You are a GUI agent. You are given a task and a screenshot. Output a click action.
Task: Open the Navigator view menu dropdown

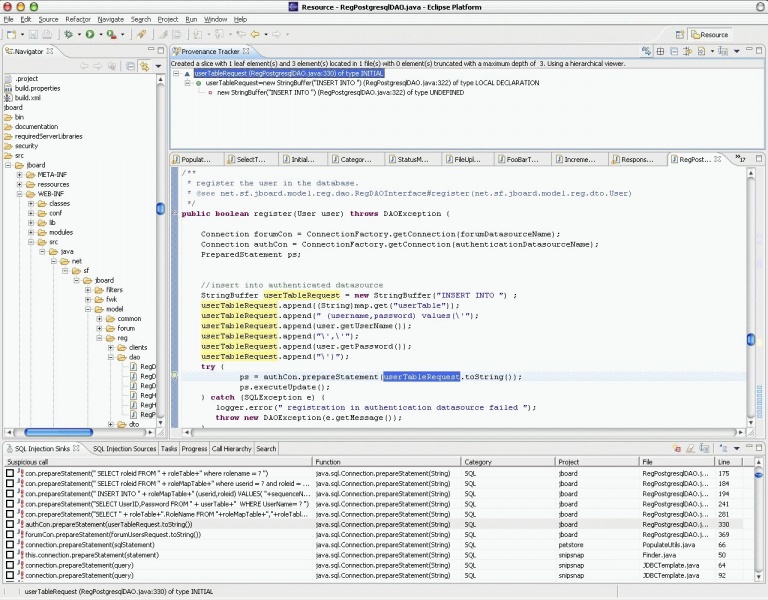158,66
